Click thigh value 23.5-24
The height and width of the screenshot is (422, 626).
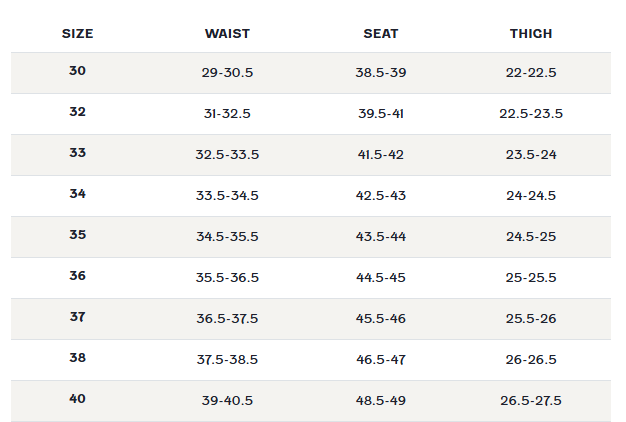click(x=531, y=155)
